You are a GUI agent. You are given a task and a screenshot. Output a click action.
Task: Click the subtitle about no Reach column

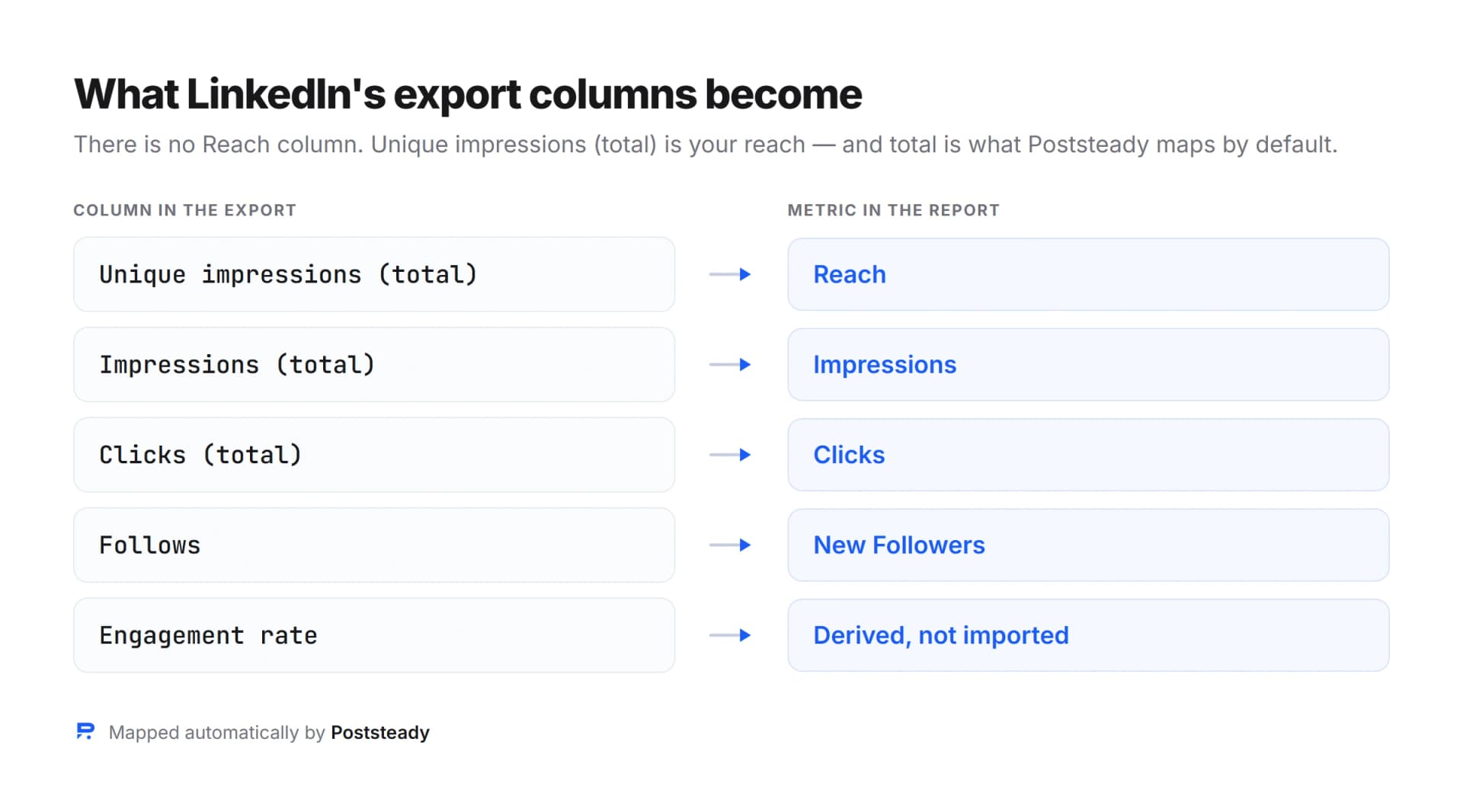click(x=706, y=145)
